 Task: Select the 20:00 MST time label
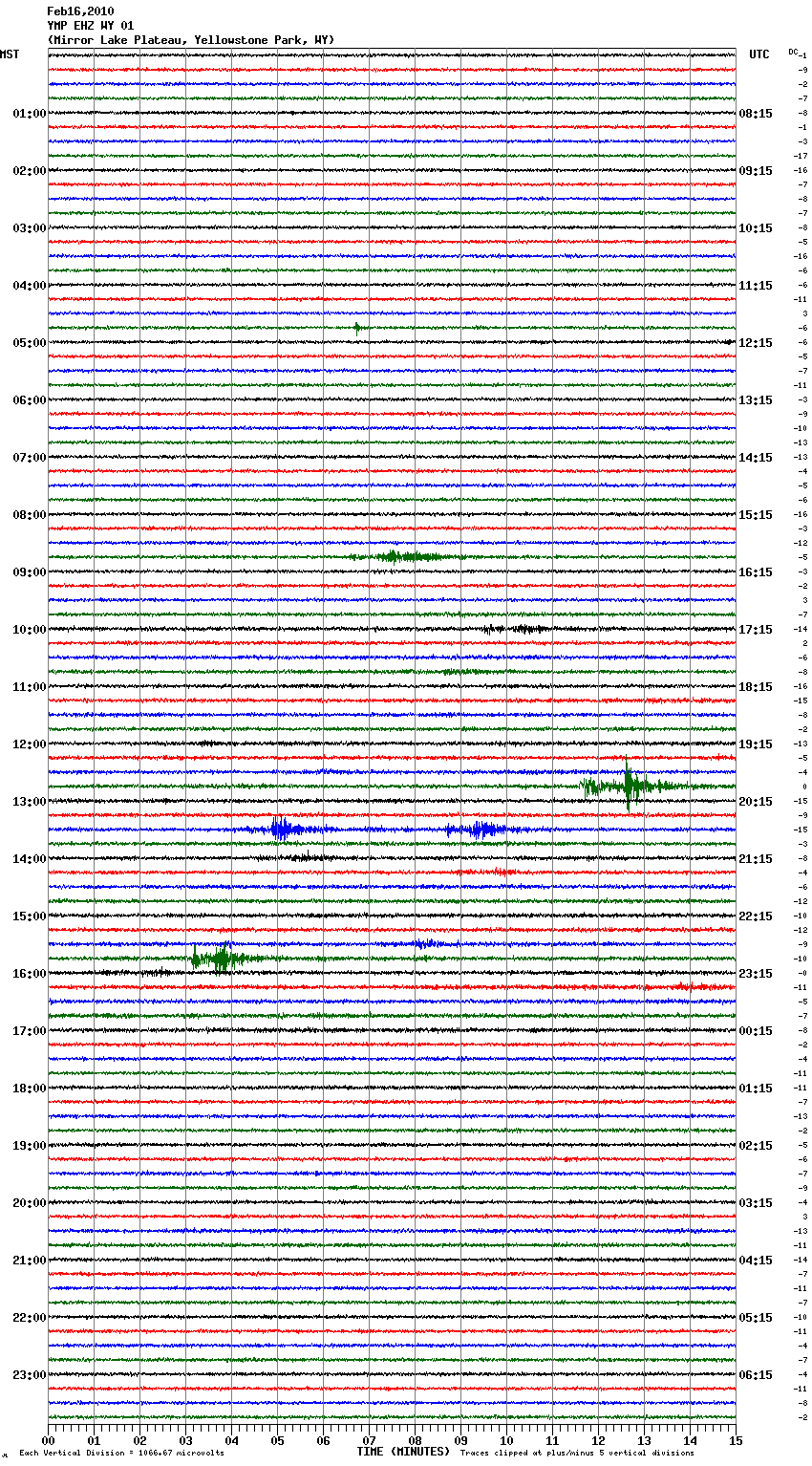click(30, 1203)
